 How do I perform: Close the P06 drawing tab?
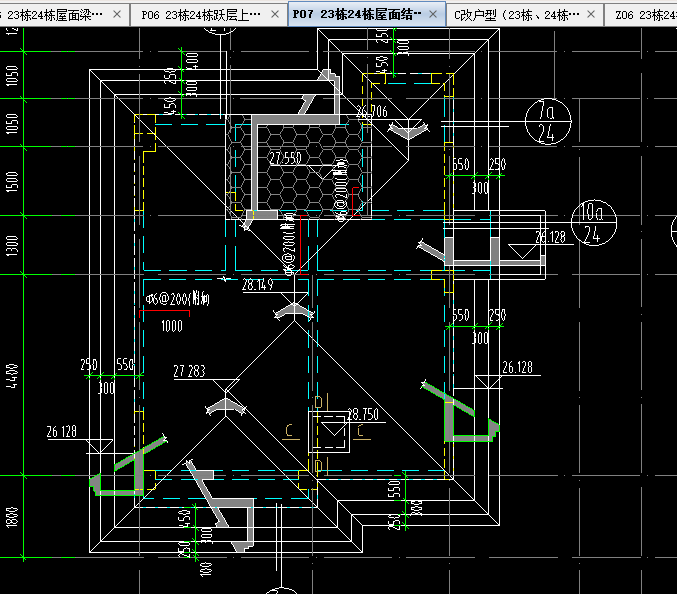pyautogui.click(x=276, y=15)
